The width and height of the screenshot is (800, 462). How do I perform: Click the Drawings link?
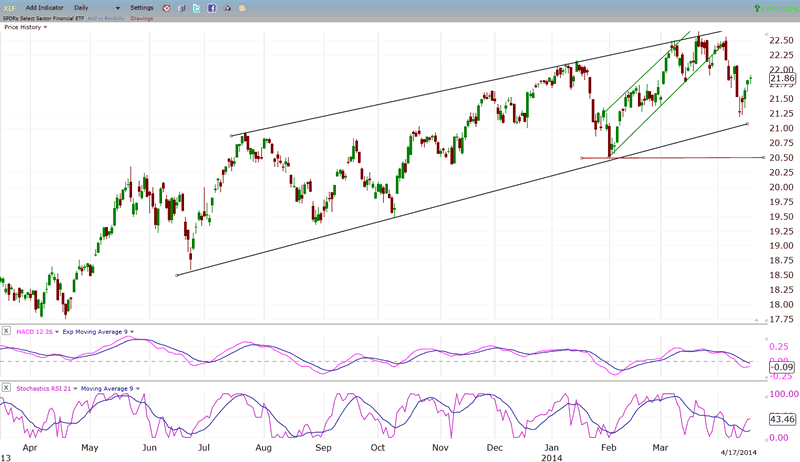pos(142,18)
